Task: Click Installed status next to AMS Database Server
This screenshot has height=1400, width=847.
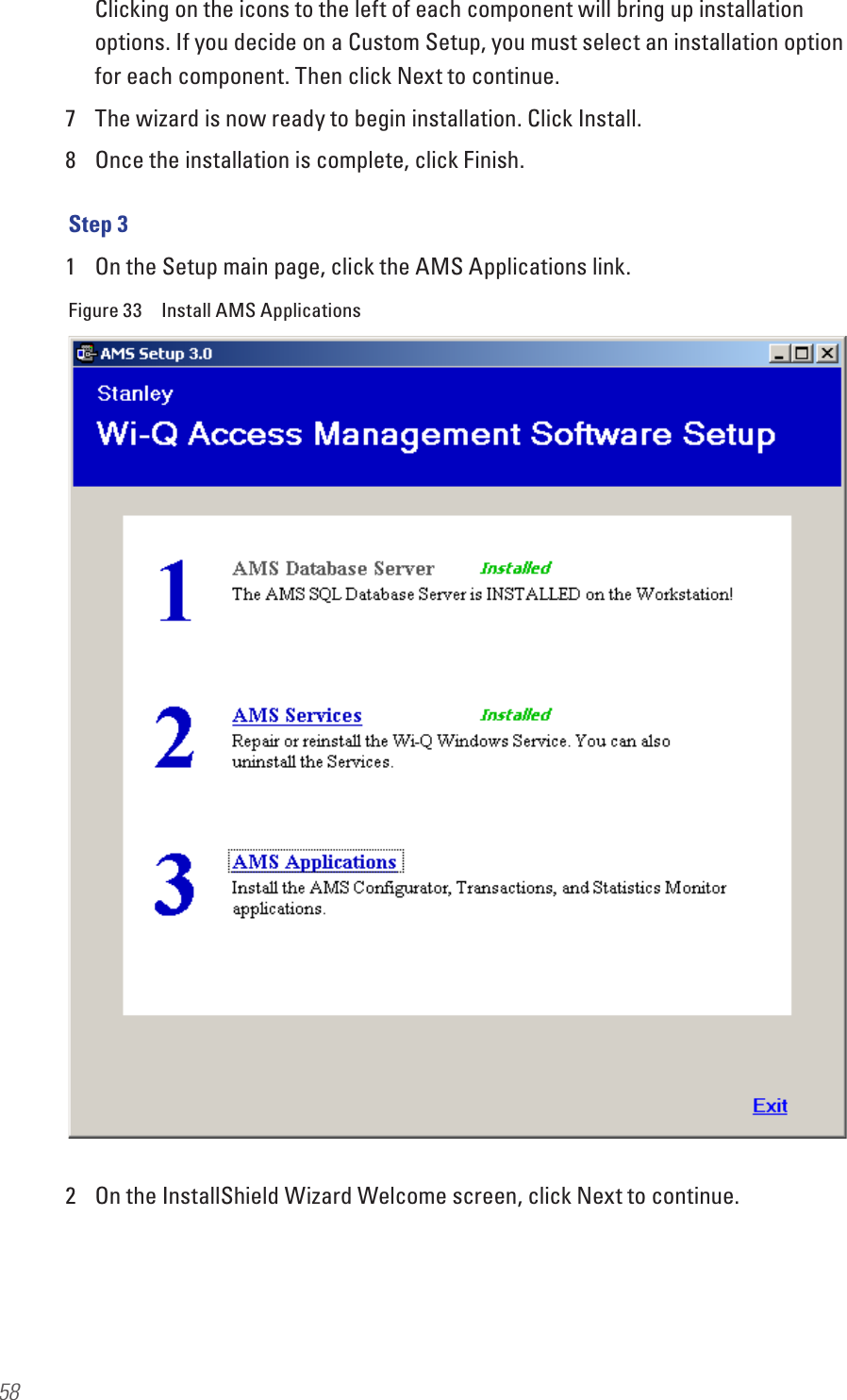Action: click(515, 568)
